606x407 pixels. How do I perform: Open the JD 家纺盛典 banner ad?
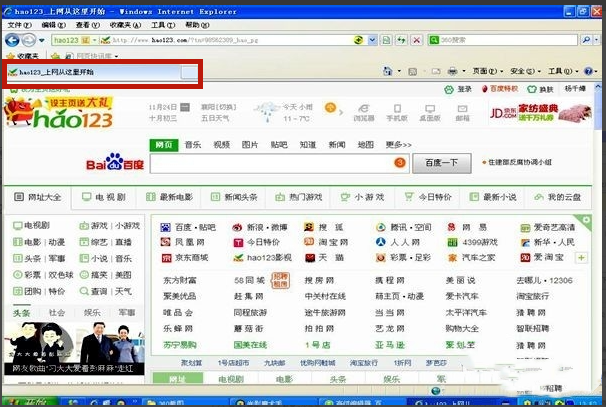540,113
